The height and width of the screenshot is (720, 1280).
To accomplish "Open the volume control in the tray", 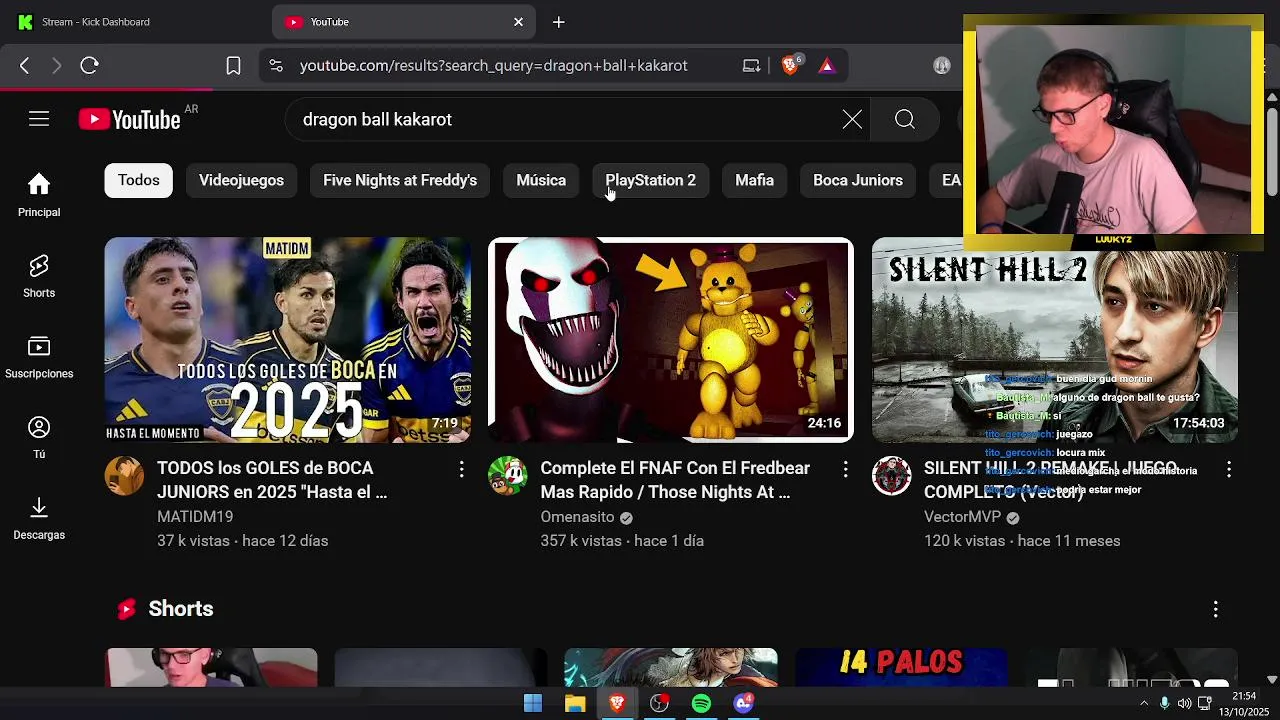I will click(1184, 704).
